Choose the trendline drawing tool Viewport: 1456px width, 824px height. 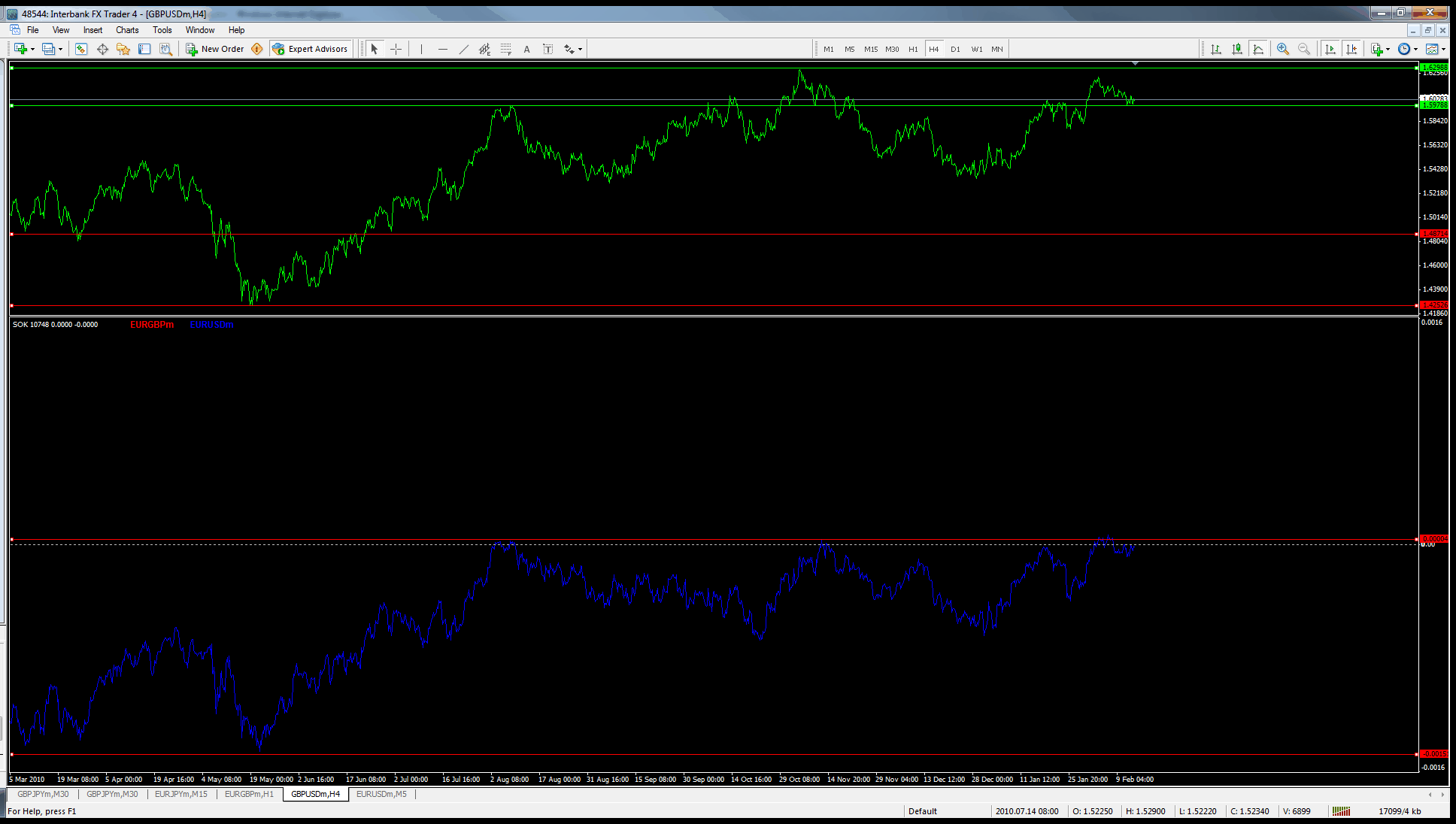463,49
